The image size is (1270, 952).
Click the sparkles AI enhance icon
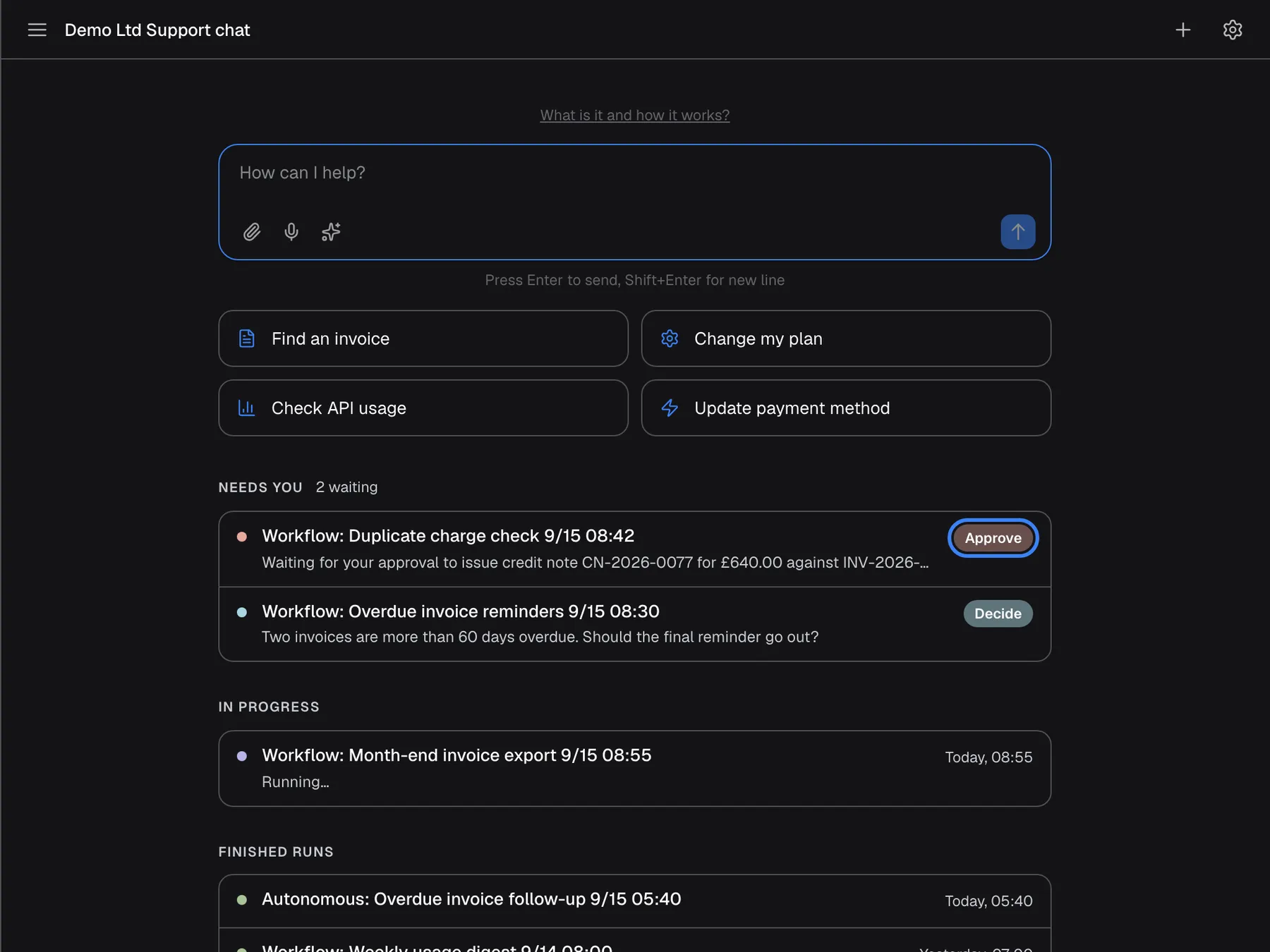pyautogui.click(x=331, y=232)
